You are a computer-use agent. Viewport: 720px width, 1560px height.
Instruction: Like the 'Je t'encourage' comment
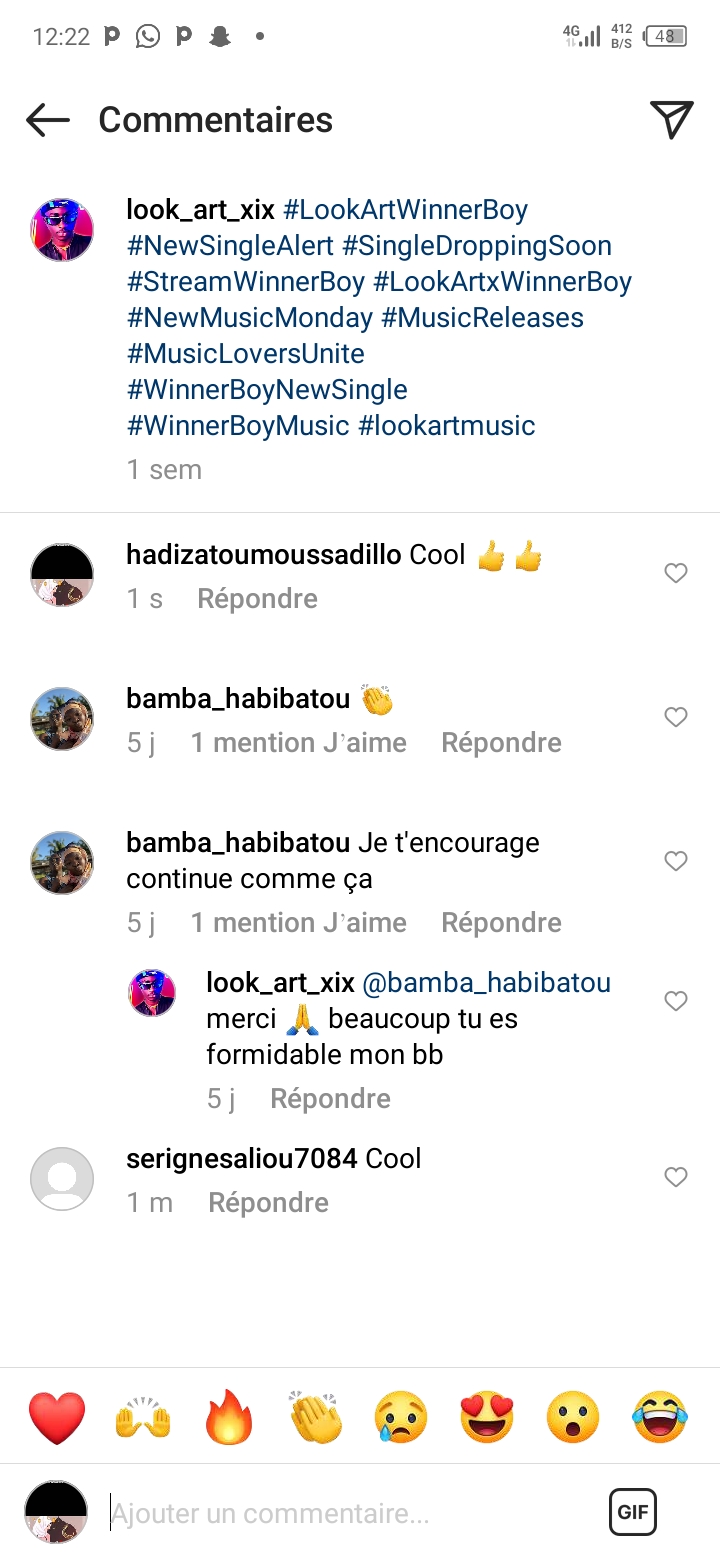pos(676,861)
